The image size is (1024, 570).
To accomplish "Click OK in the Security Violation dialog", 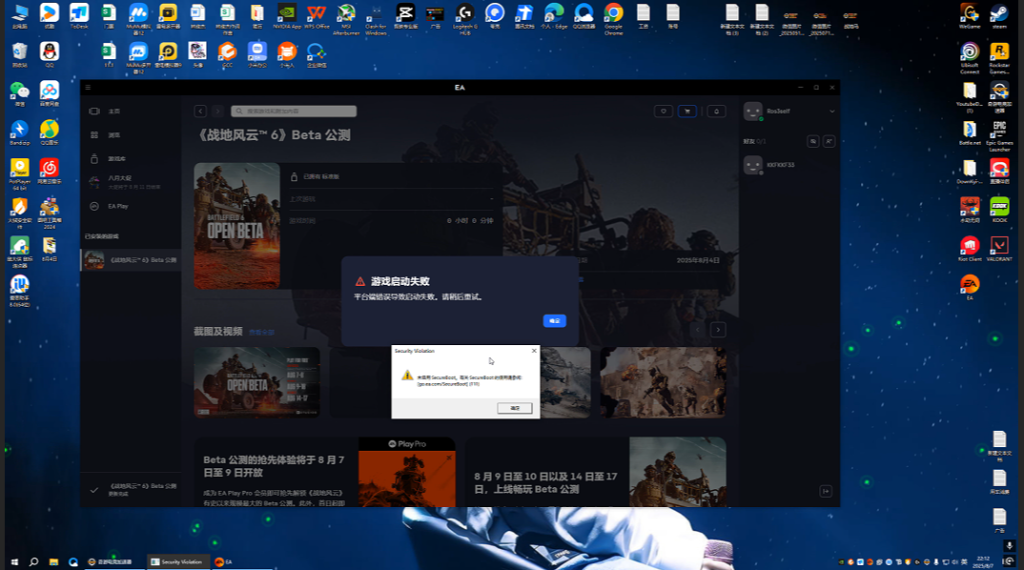I will (x=515, y=408).
